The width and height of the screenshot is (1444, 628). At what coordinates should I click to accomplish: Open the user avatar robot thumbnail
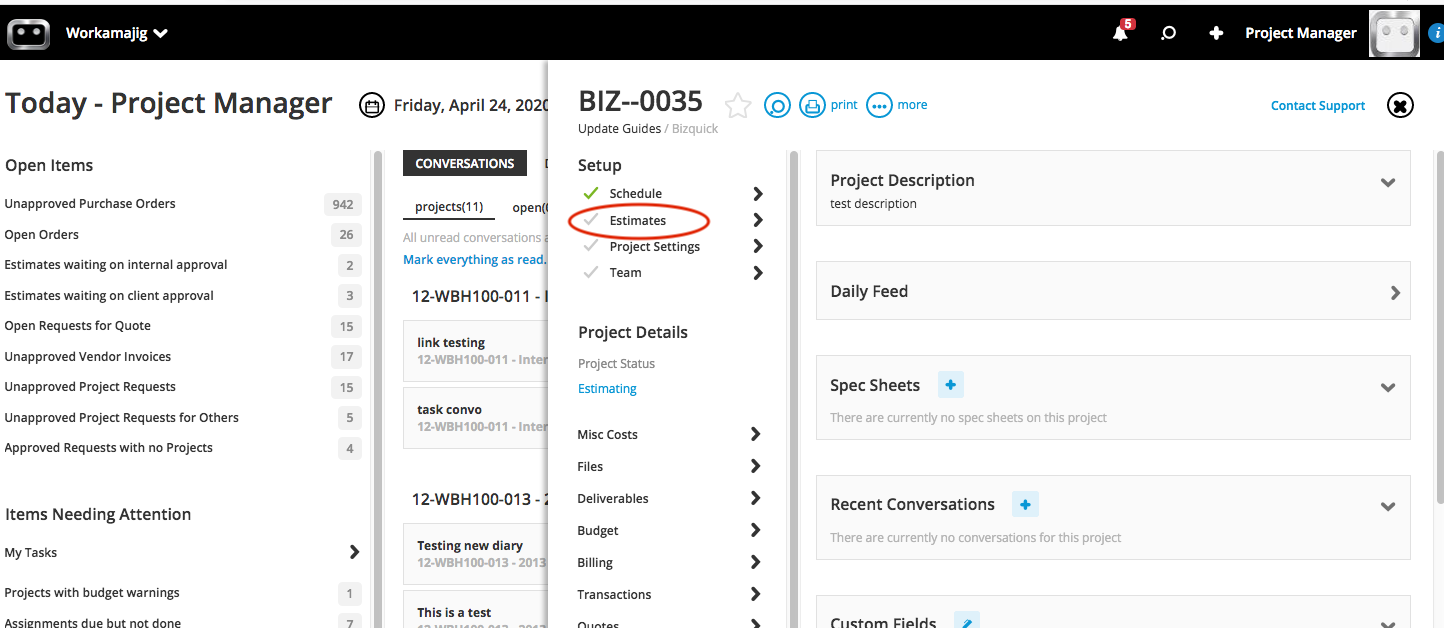[x=1394, y=33]
